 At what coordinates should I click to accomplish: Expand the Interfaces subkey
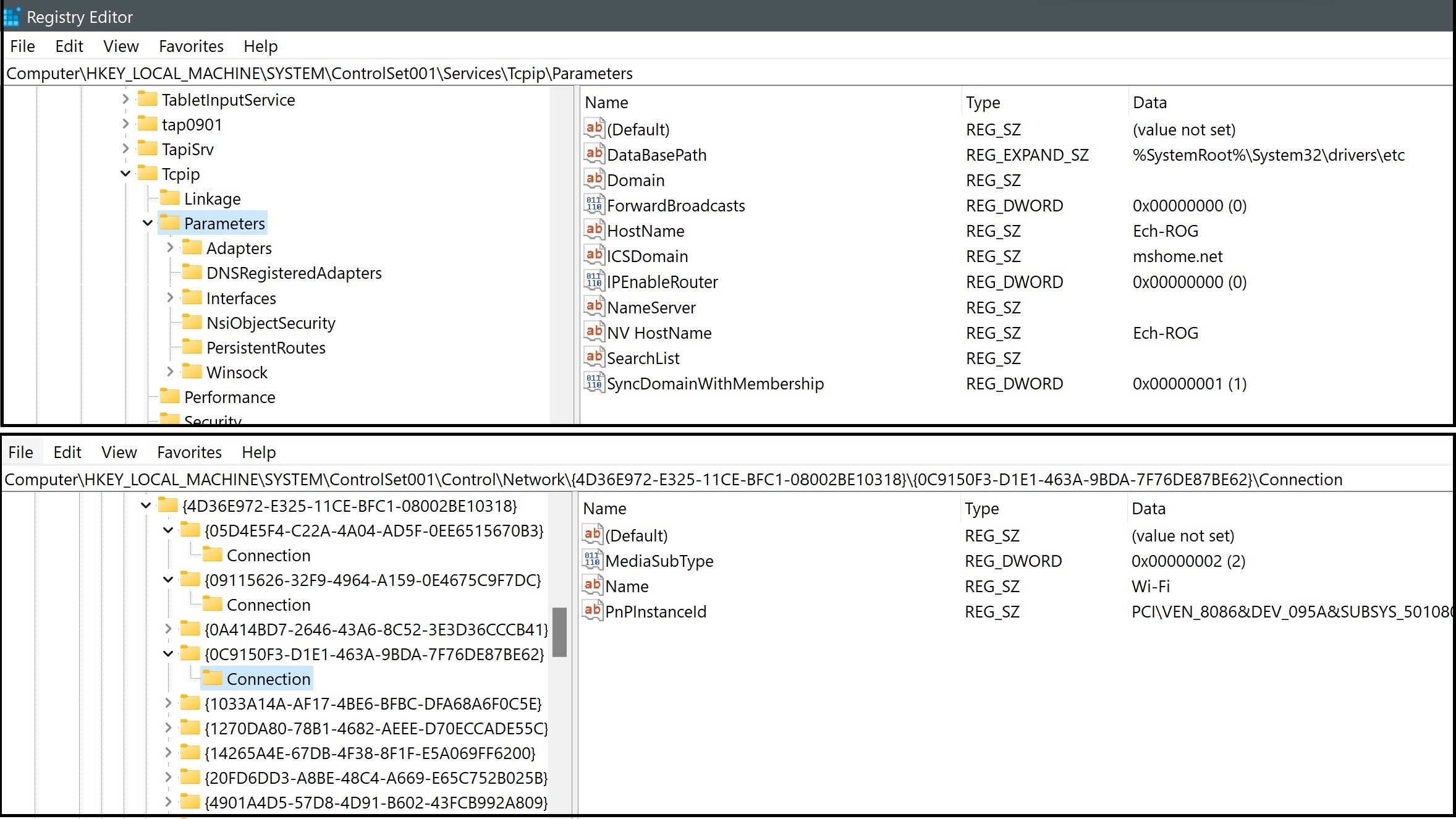pos(171,297)
